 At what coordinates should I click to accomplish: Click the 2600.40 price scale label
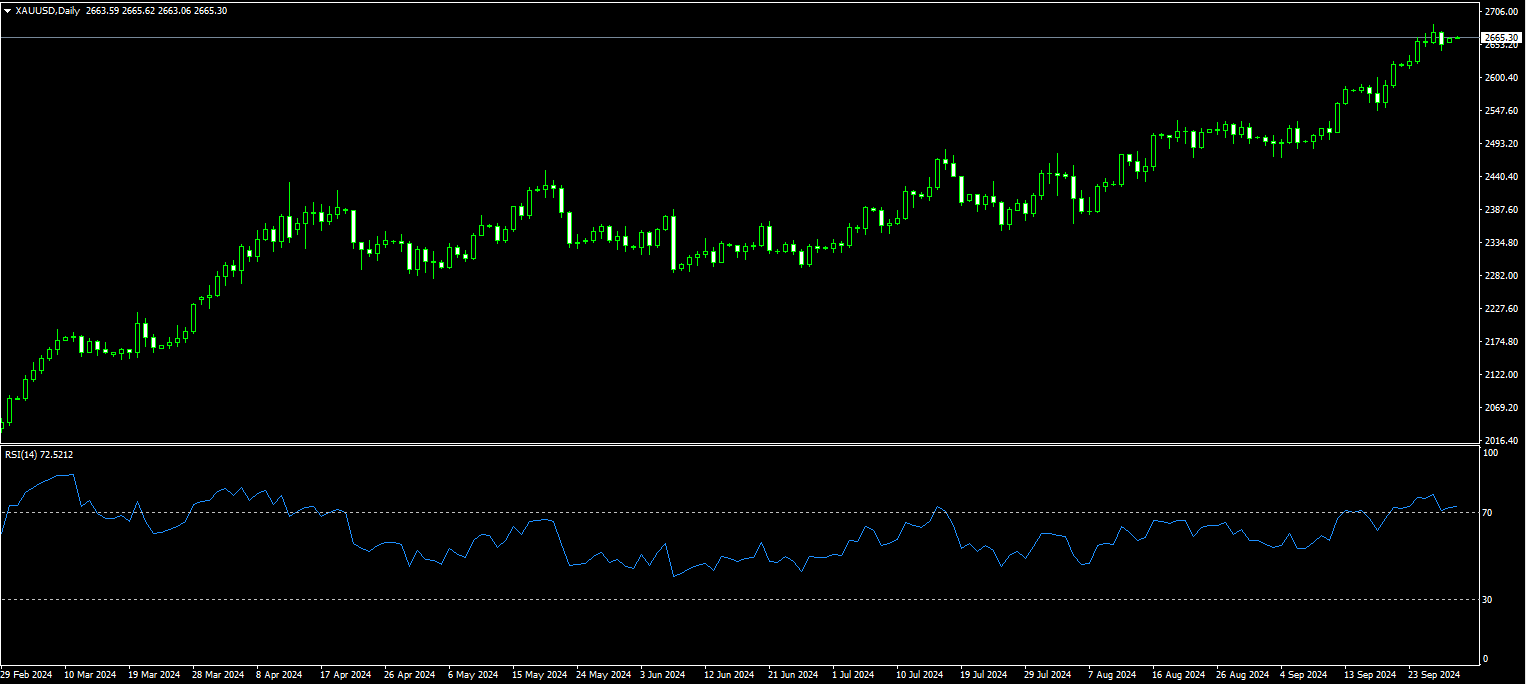click(x=1501, y=78)
